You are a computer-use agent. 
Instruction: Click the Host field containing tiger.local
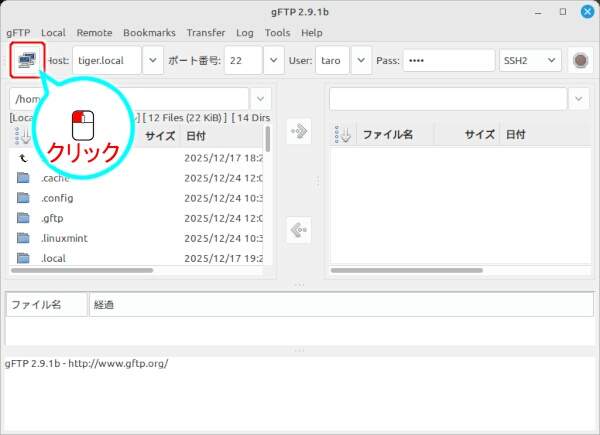[x=107, y=60]
